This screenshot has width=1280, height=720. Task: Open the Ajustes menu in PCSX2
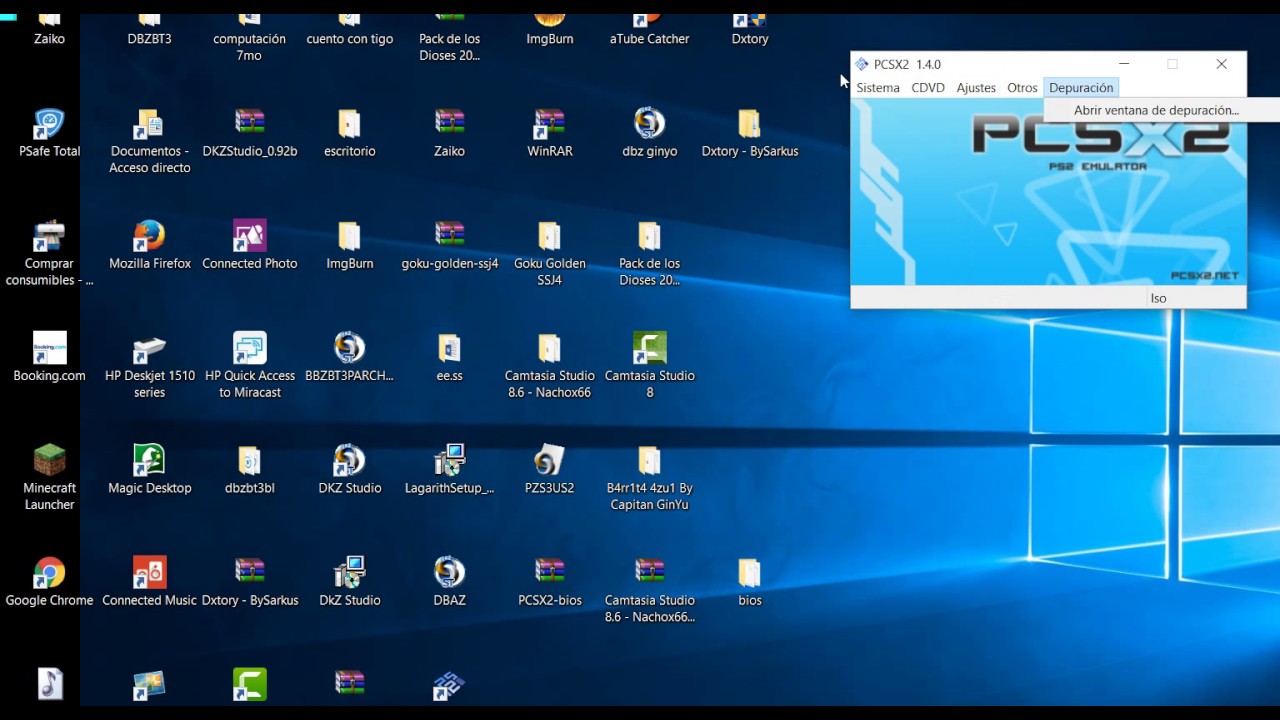pos(976,88)
